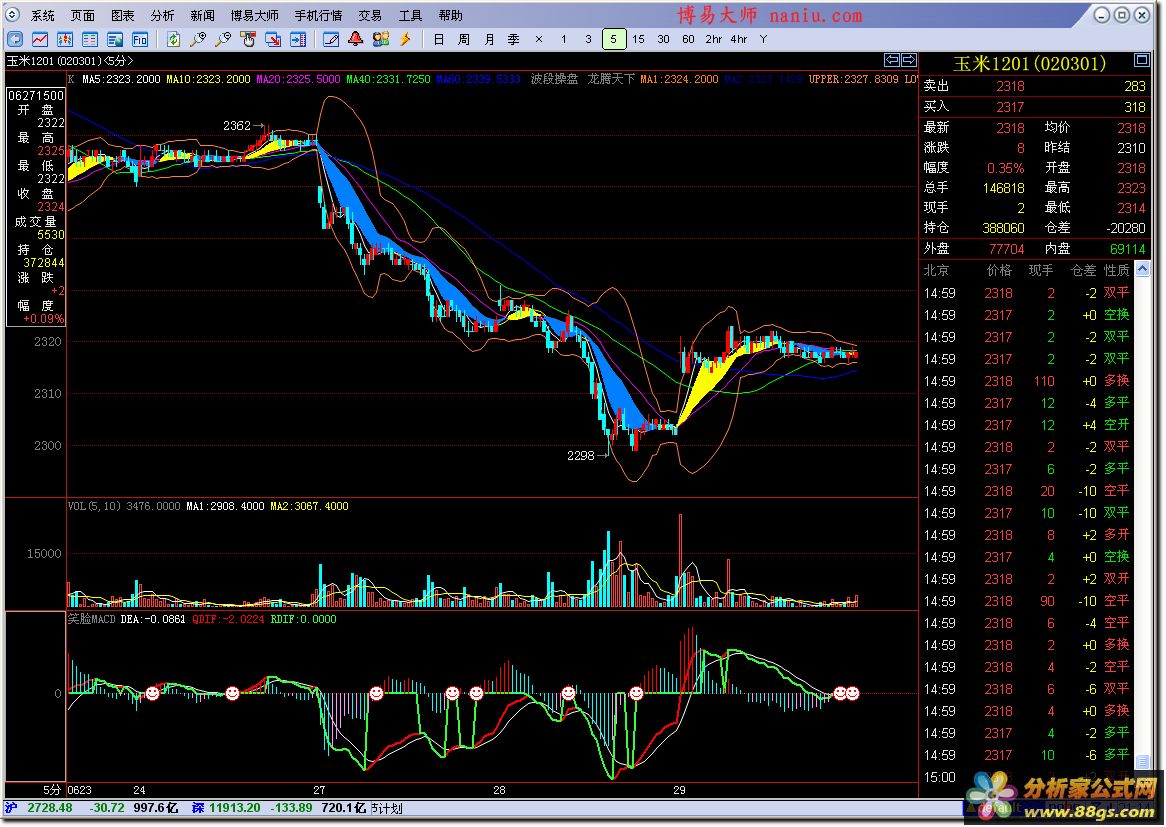Click the chart navigation arrows icon
Screen dimensions: 1166x827
point(900,60)
